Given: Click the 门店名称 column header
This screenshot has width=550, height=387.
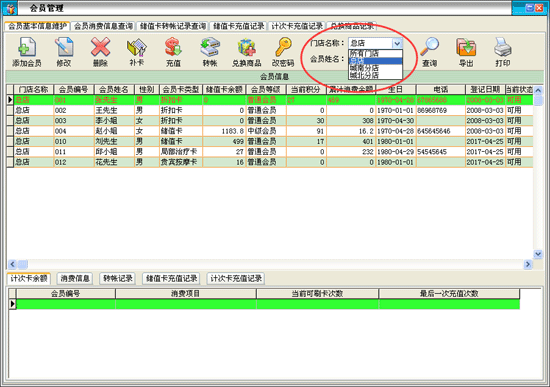Looking at the screenshot, I should pyautogui.click(x=33, y=89).
